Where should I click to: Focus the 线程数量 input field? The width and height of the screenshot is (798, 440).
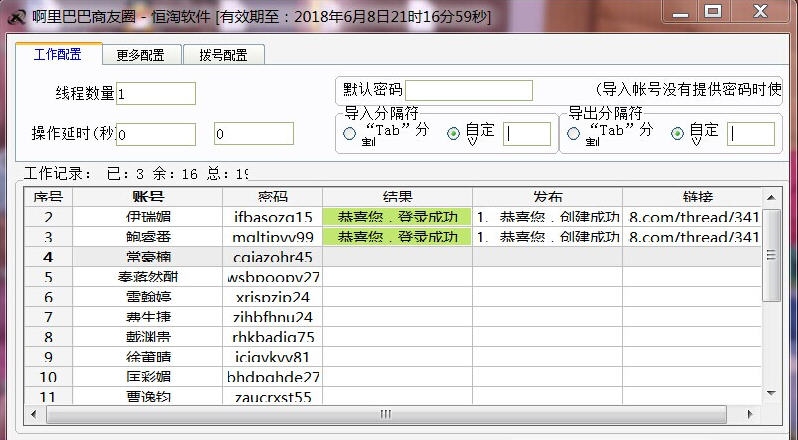(156, 94)
